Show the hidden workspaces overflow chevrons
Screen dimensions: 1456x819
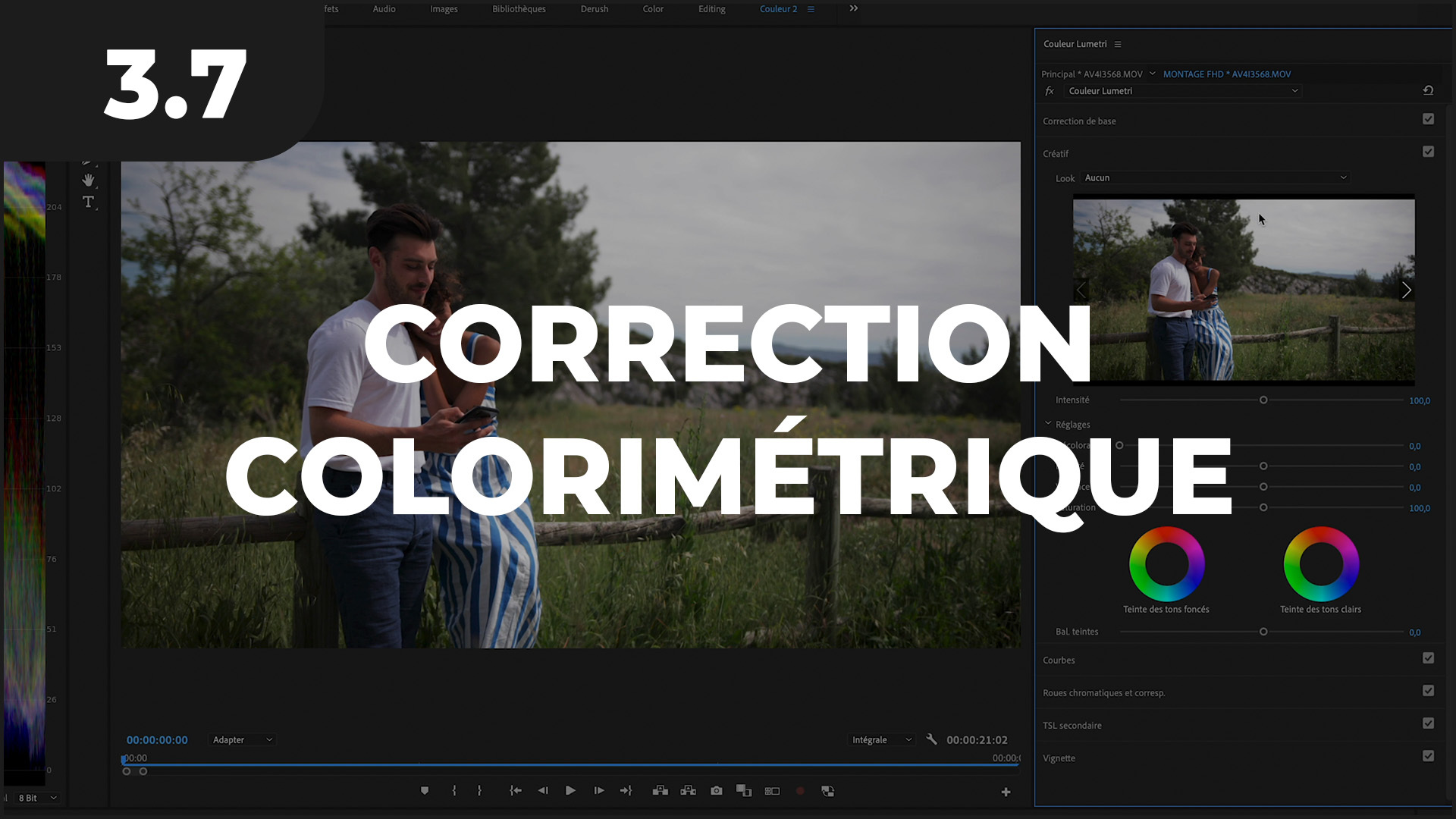click(853, 8)
